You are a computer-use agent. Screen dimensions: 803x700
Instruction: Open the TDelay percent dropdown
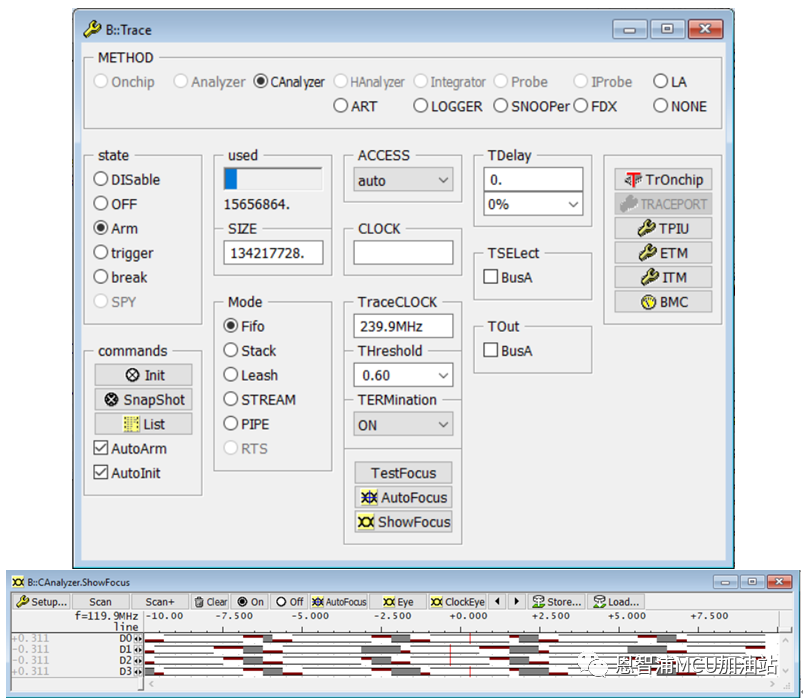[533, 204]
